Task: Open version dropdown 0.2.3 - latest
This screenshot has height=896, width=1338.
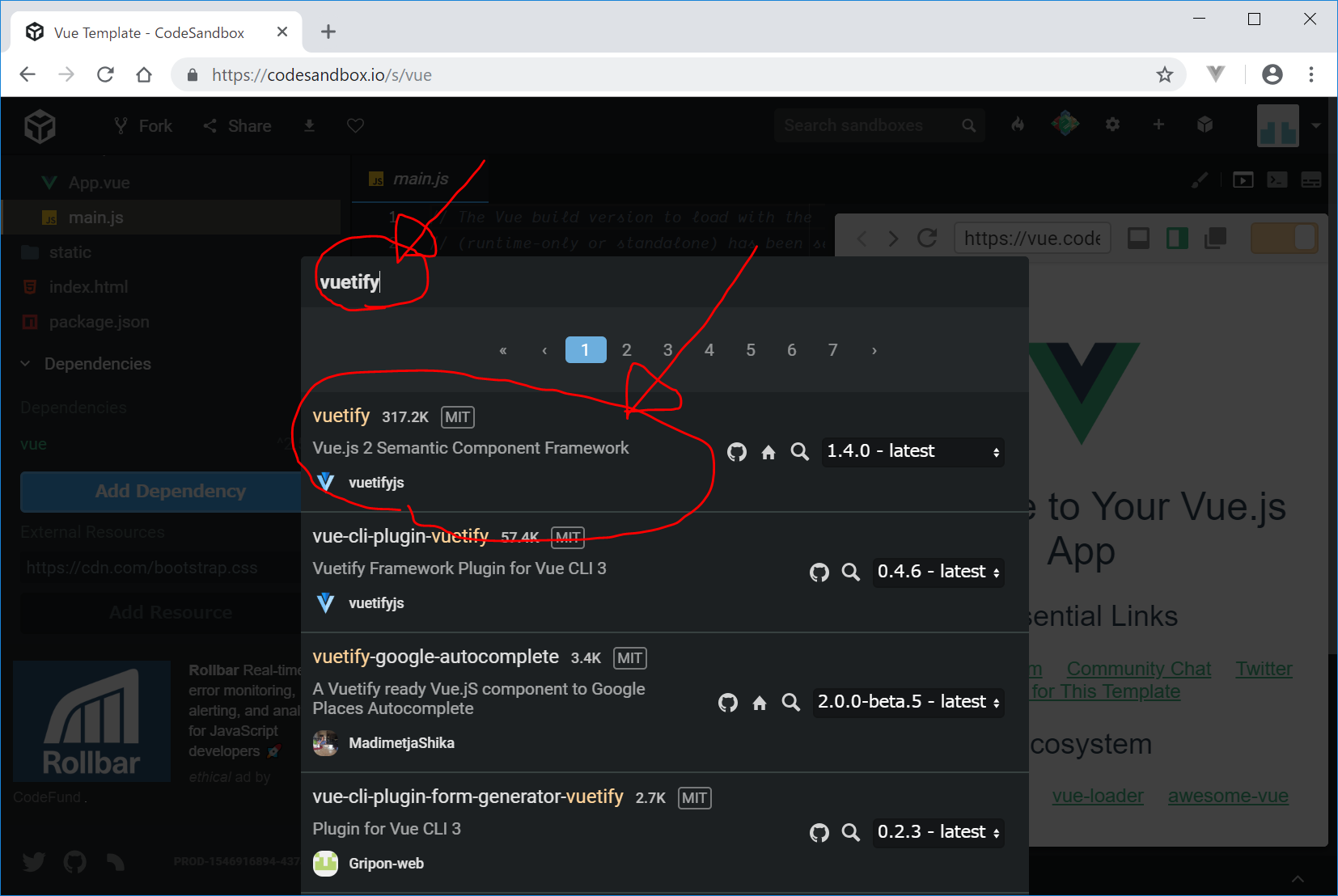Action: coord(939,832)
